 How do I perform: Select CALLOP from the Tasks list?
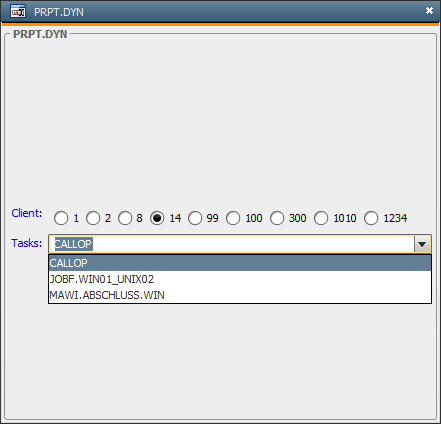pos(240,263)
